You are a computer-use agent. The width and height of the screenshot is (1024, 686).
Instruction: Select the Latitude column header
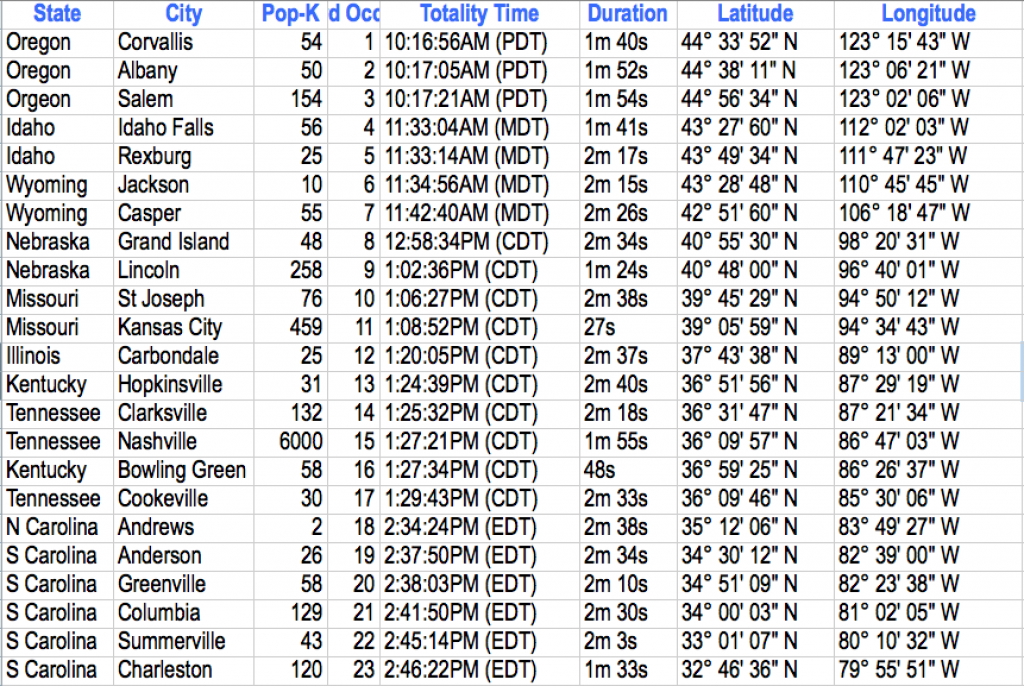[x=755, y=14]
